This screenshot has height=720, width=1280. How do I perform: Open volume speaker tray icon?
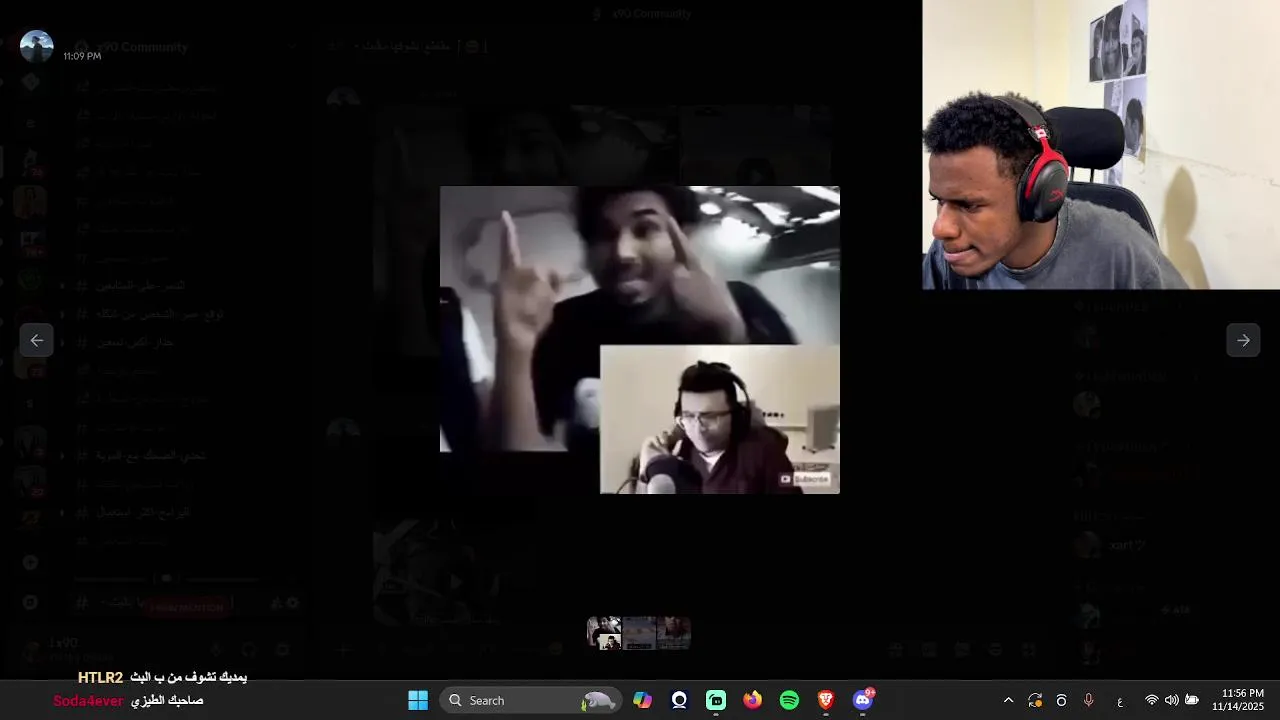(x=1172, y=700)
